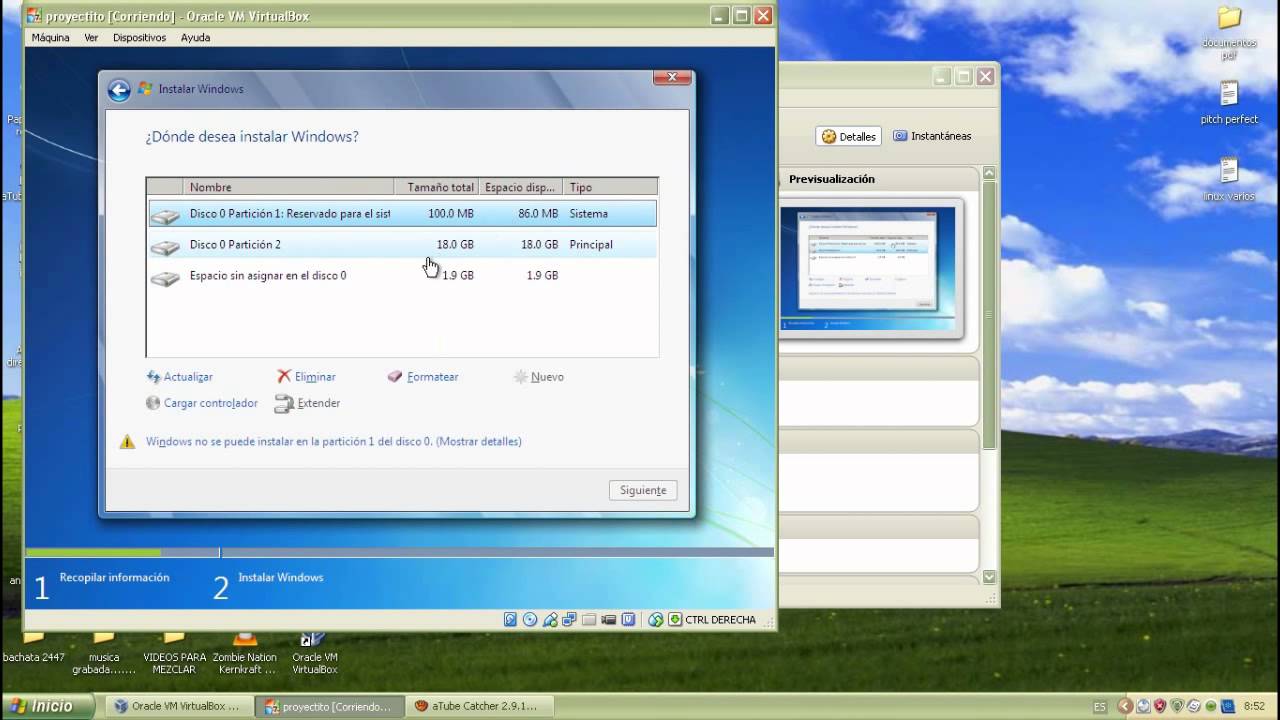Switch to aTube Catcher 2.9.1 taskbar button

pos(480,706)
